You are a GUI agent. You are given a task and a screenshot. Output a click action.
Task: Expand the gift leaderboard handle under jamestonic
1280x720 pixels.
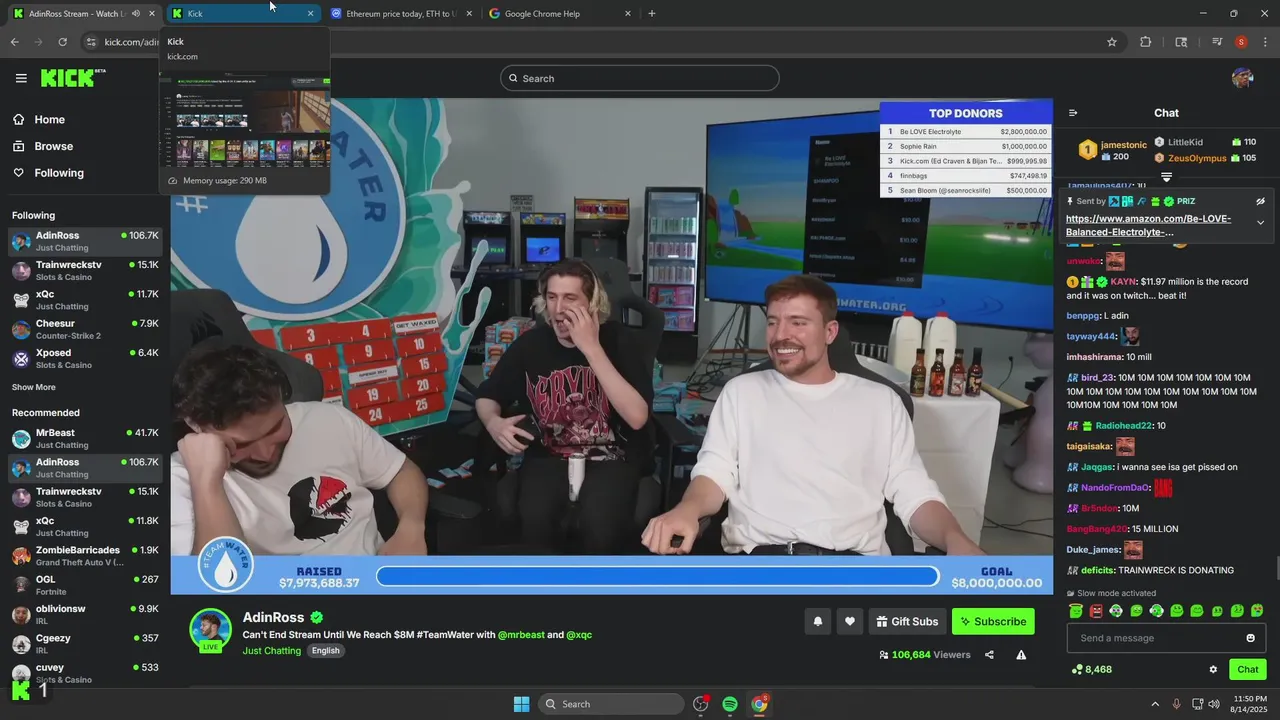coord(1166,177)
